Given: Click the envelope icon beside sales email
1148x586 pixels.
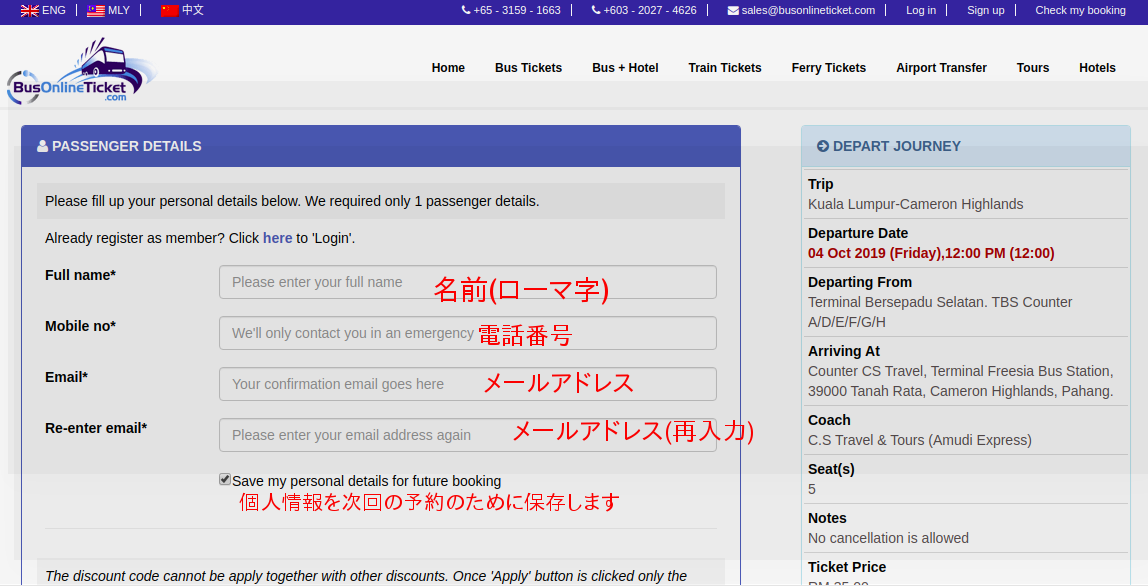Looking at the screenshot, I should click(733, 10).
